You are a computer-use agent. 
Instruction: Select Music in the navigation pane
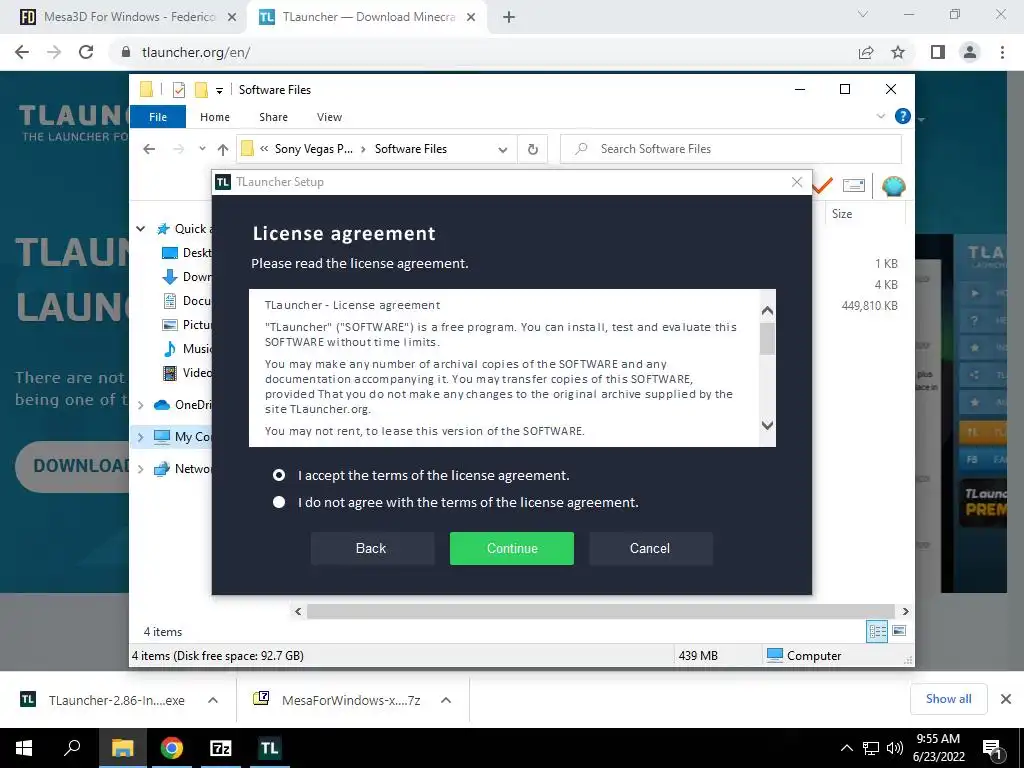coord(187,349)
